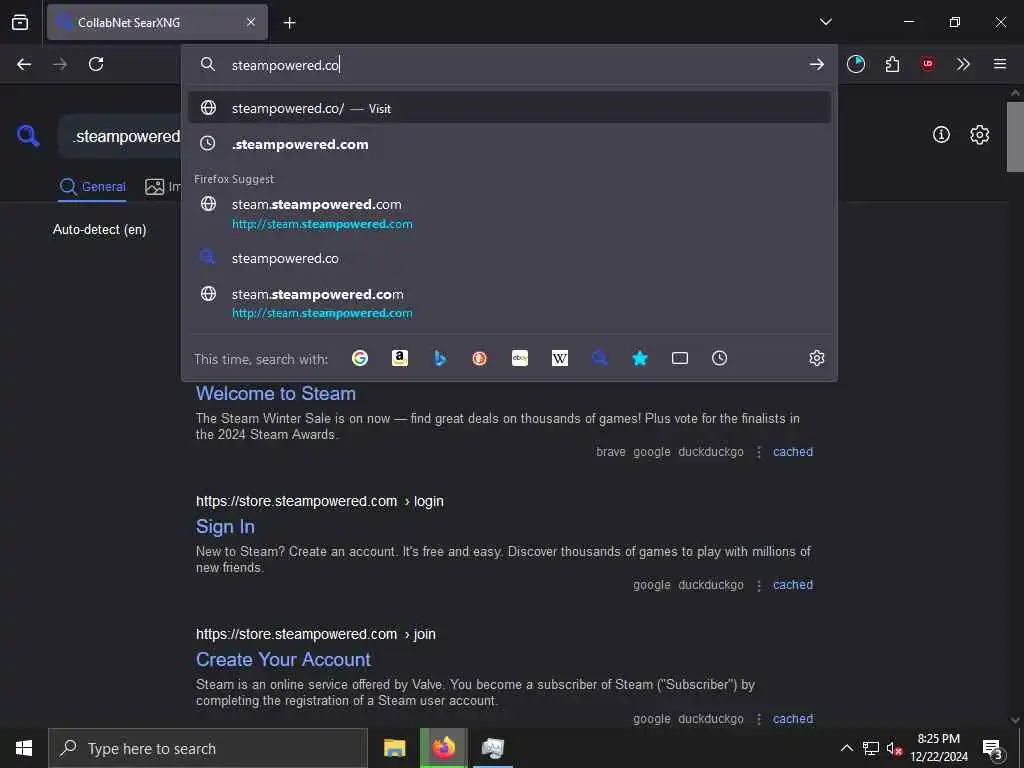Open the SearXNG about info icon
The image size is (1024, 768).
941,135
